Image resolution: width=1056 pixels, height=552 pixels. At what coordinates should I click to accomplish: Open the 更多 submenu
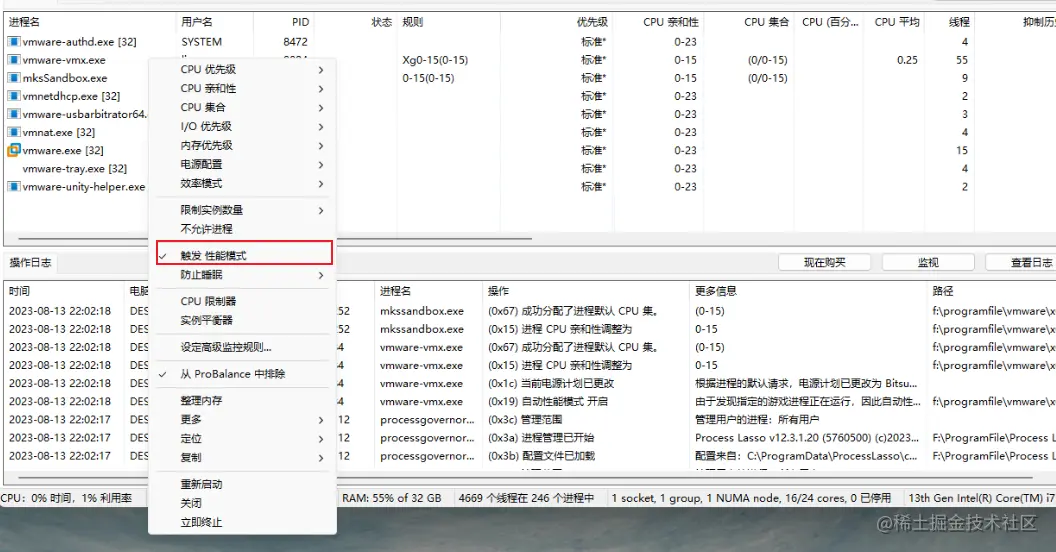242,419
